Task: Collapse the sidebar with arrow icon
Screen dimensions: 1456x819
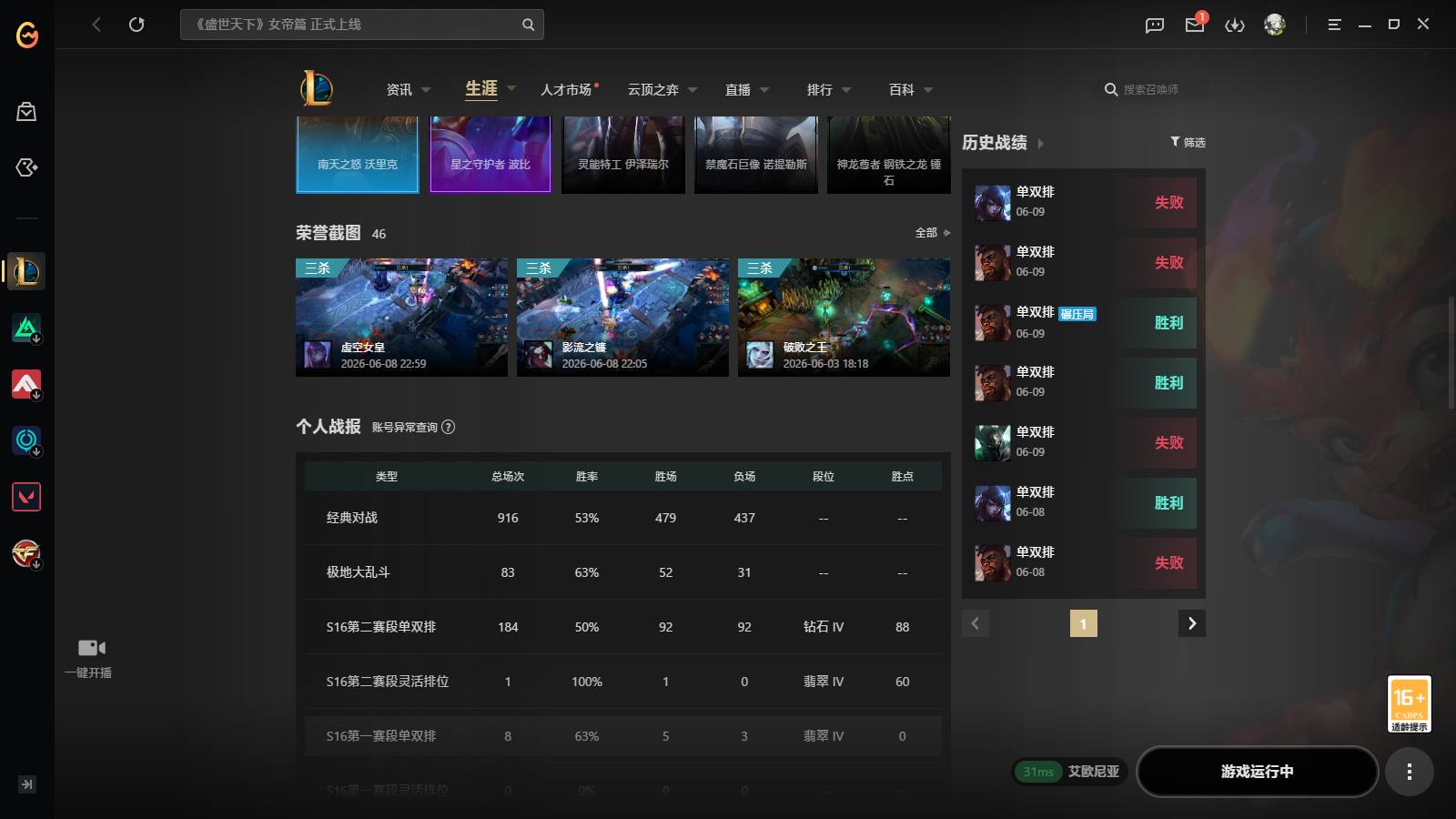Action: 27,784
